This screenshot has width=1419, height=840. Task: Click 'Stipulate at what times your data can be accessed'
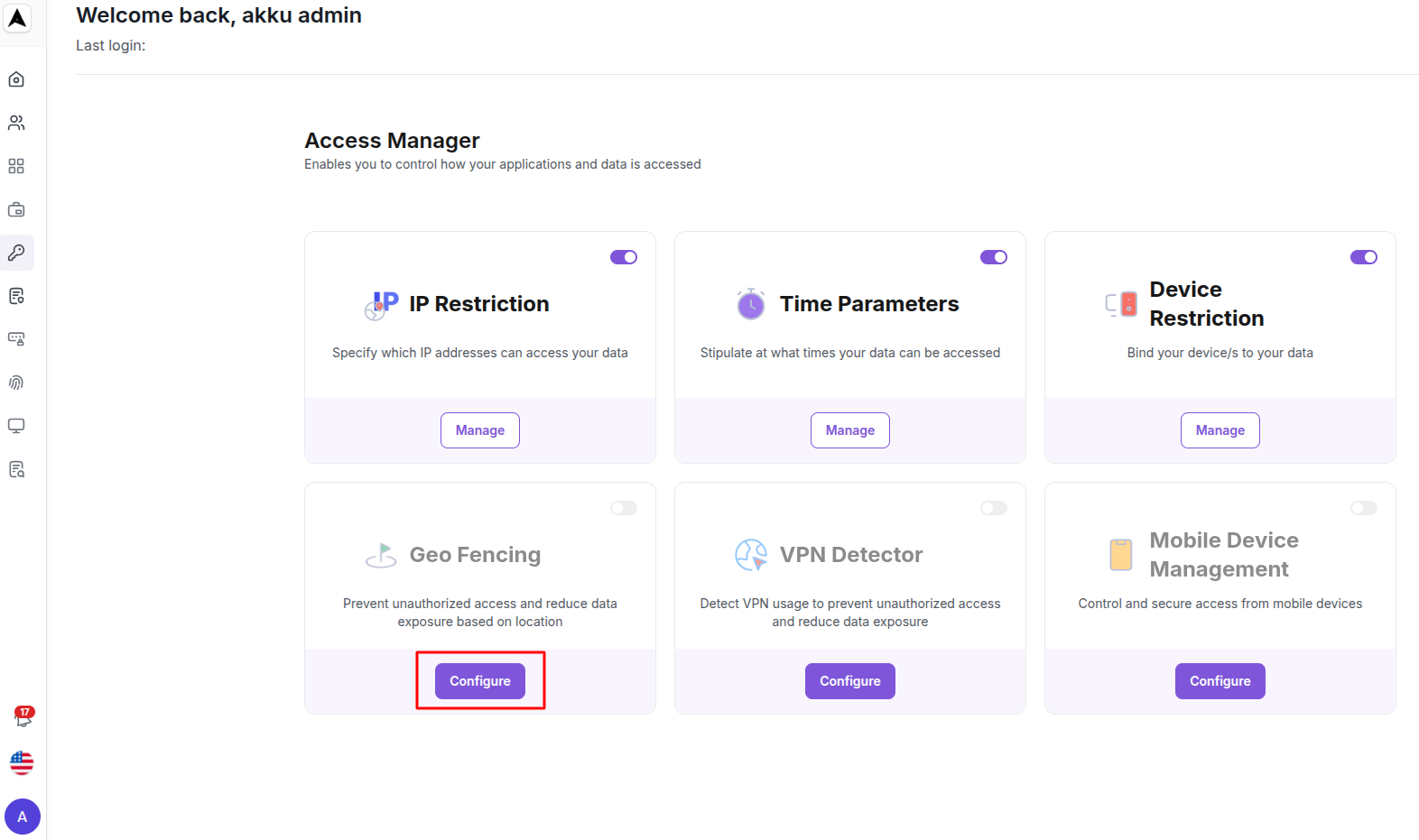[x=850, y=353]
